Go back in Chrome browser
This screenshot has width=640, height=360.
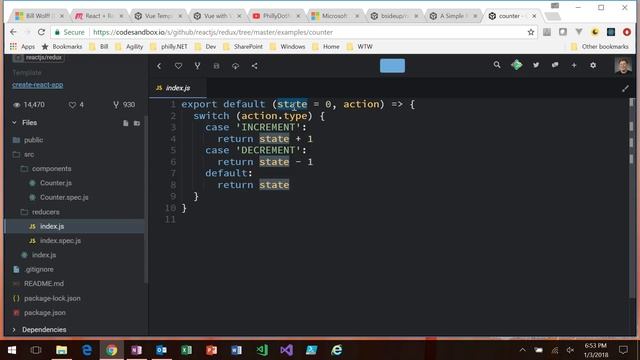[x=13, y=32]
